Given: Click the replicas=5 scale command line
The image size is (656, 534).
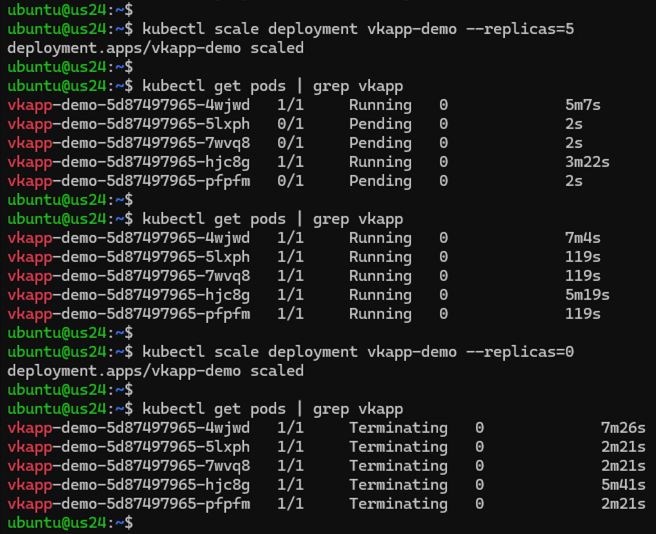Looking at the screenshot, I should 291,29.
